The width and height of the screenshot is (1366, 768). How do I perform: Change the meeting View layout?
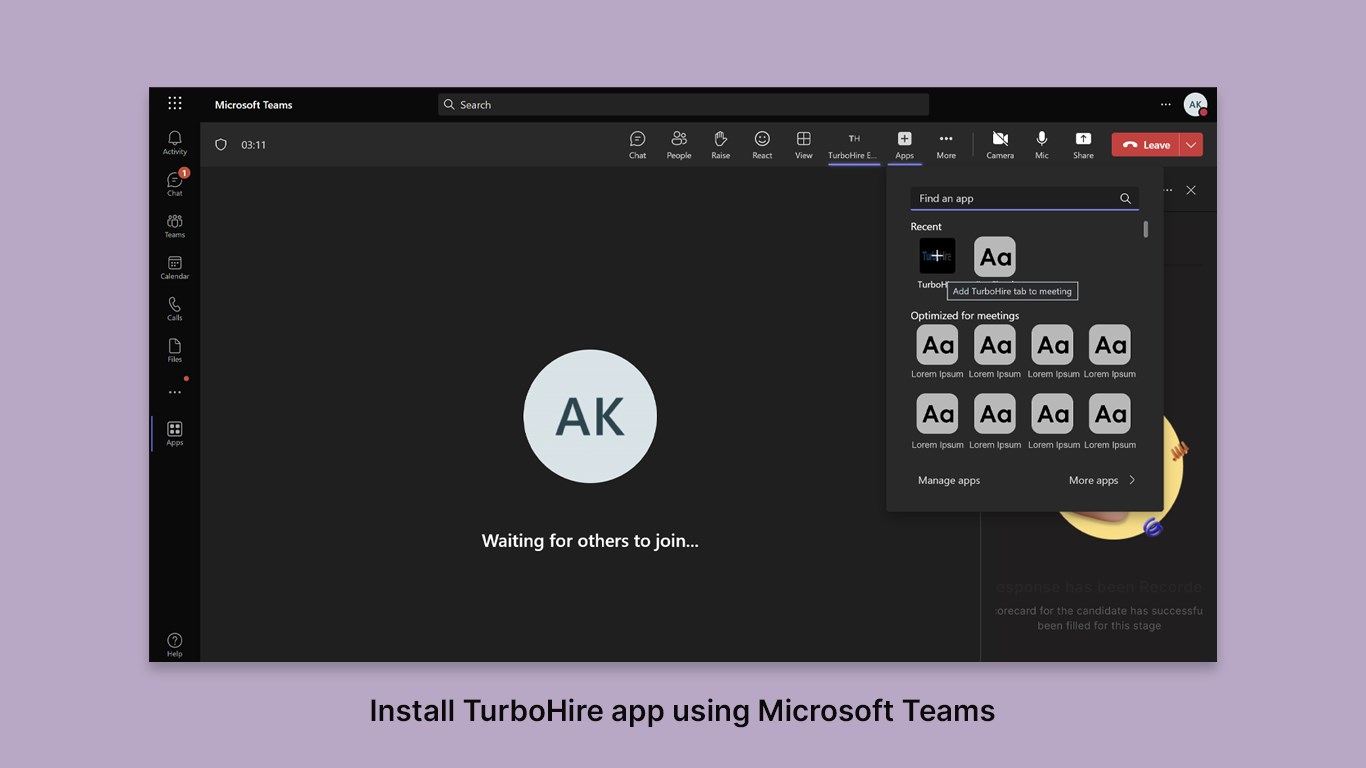tap(804, 145)
